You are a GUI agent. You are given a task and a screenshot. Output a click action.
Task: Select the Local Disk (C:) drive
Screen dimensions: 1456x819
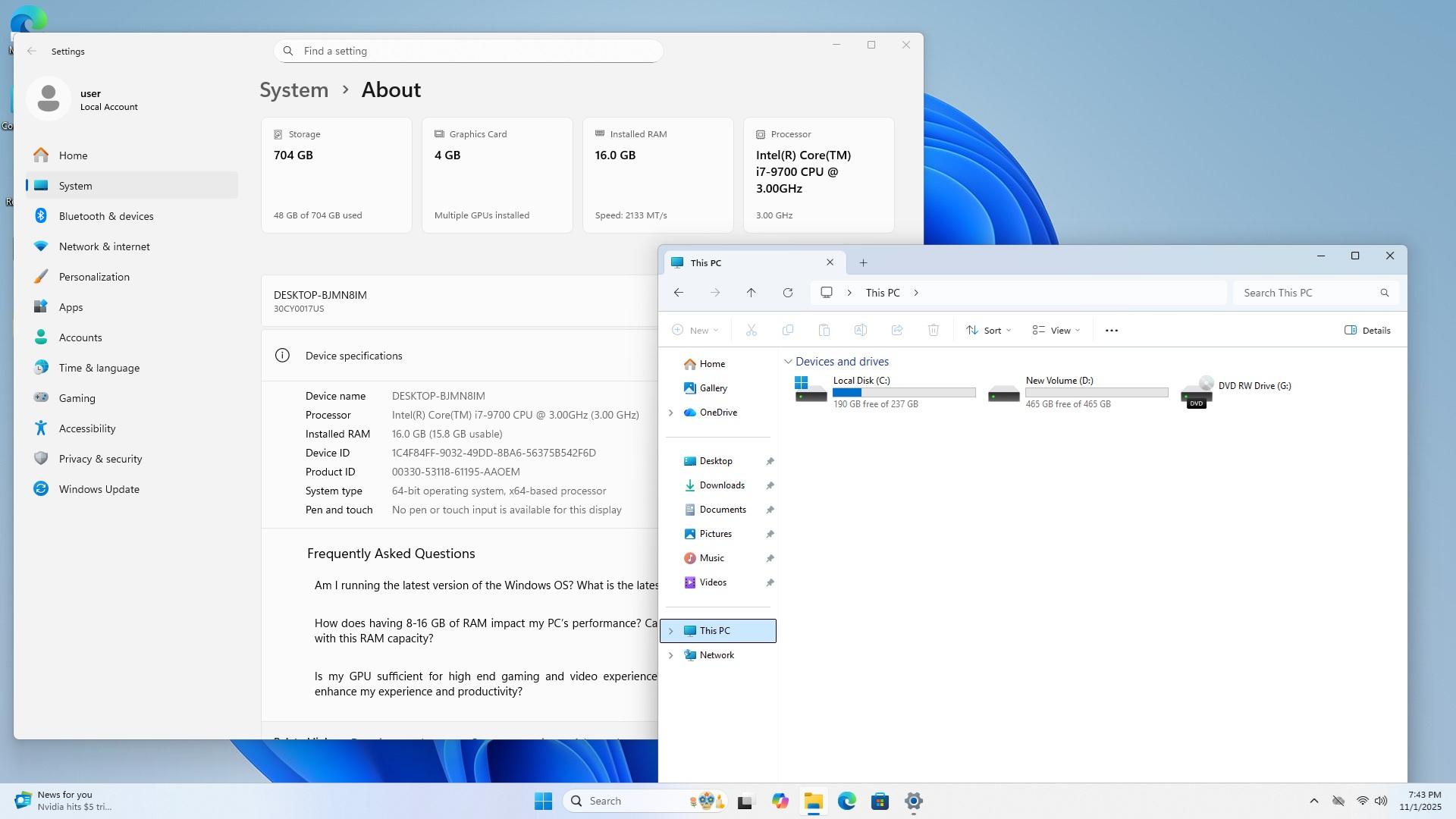885,391
